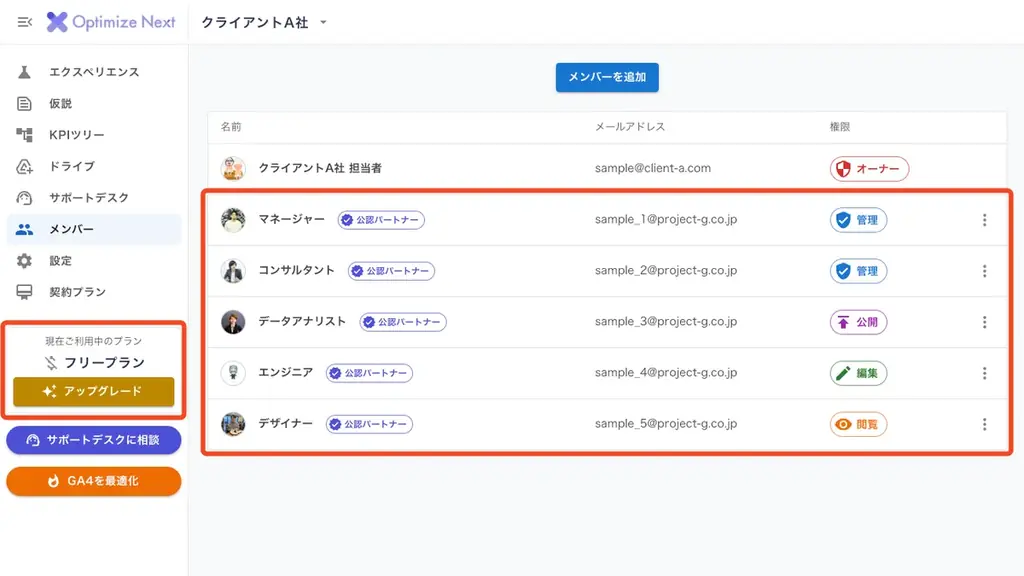Click the サポートデスクに相談 button

(x=93, y=441)
